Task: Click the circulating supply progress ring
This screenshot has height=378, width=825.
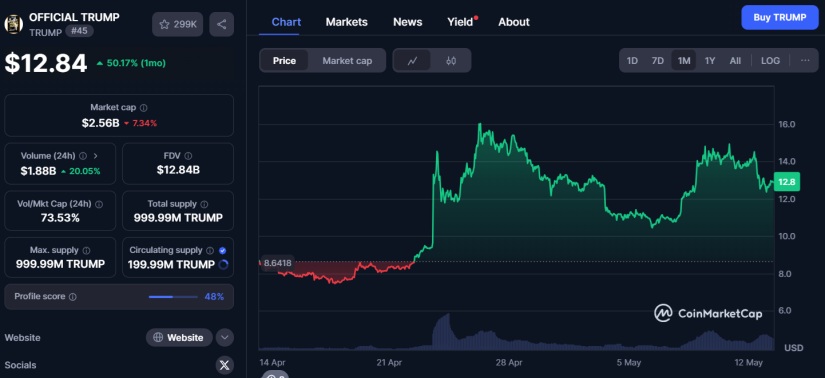Action: 223,264
